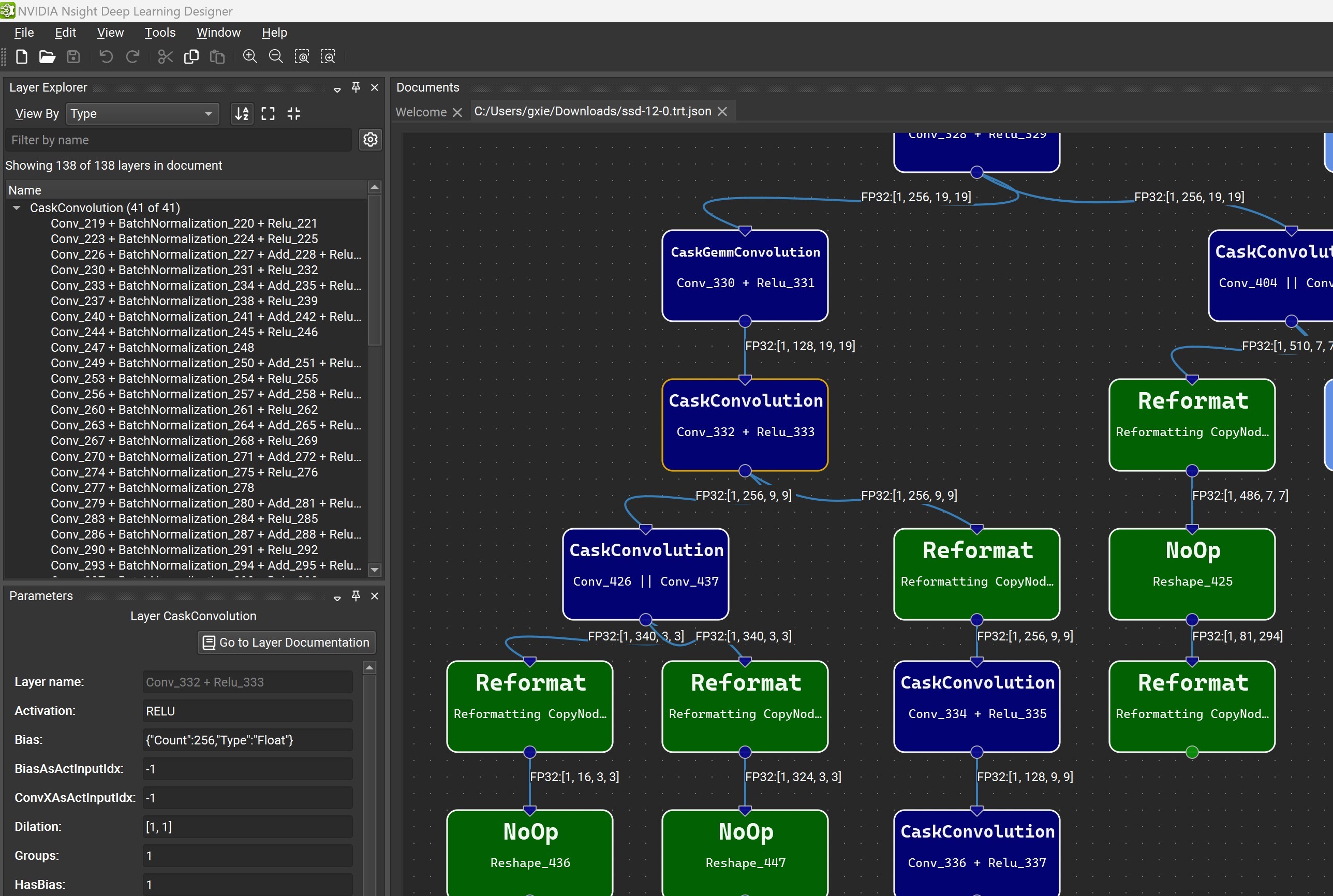Collapse the CaskConvolution tree group

(x=17, y=208)
